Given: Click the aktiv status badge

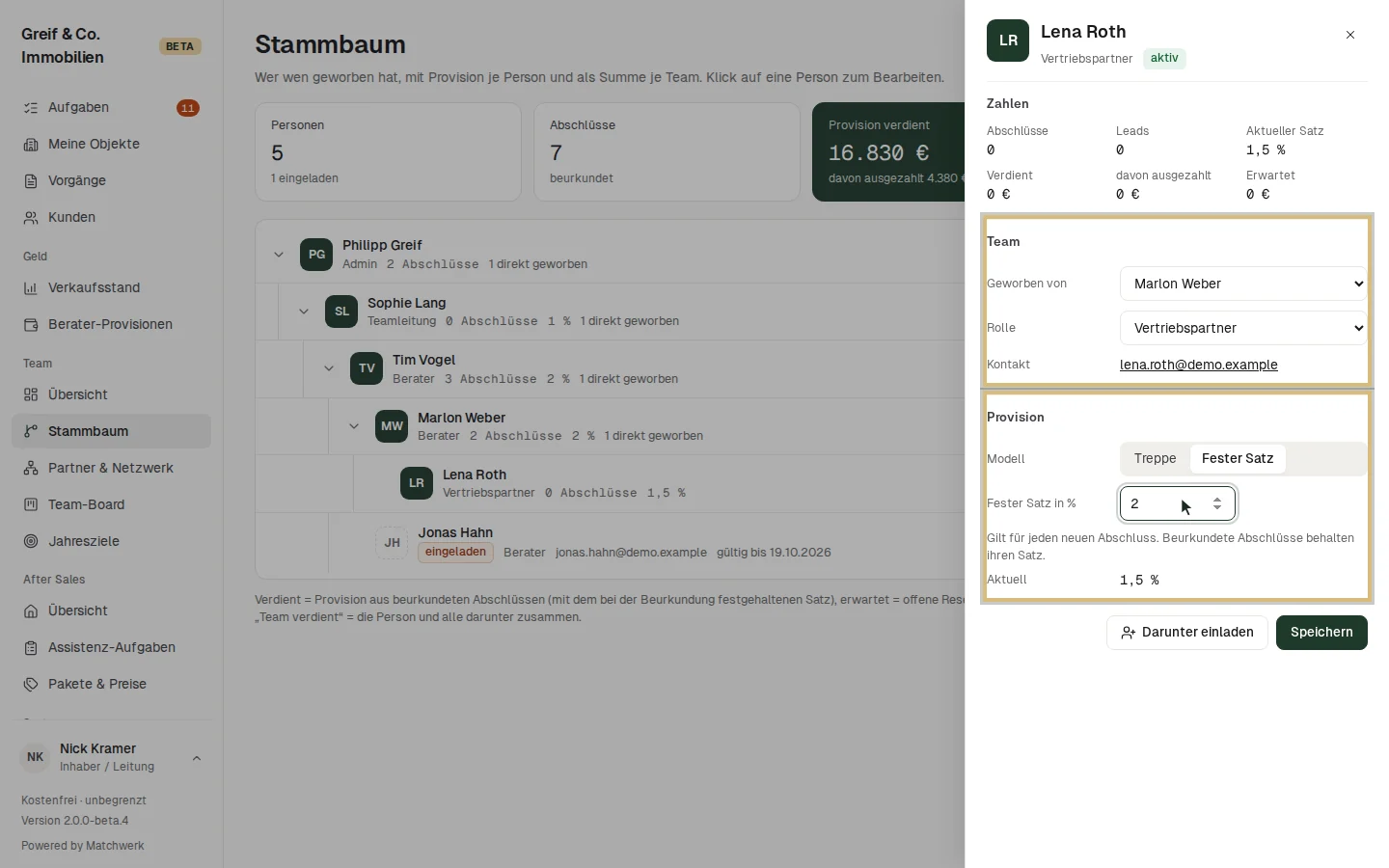Looking at the screenshot, I should point(1164,58).
